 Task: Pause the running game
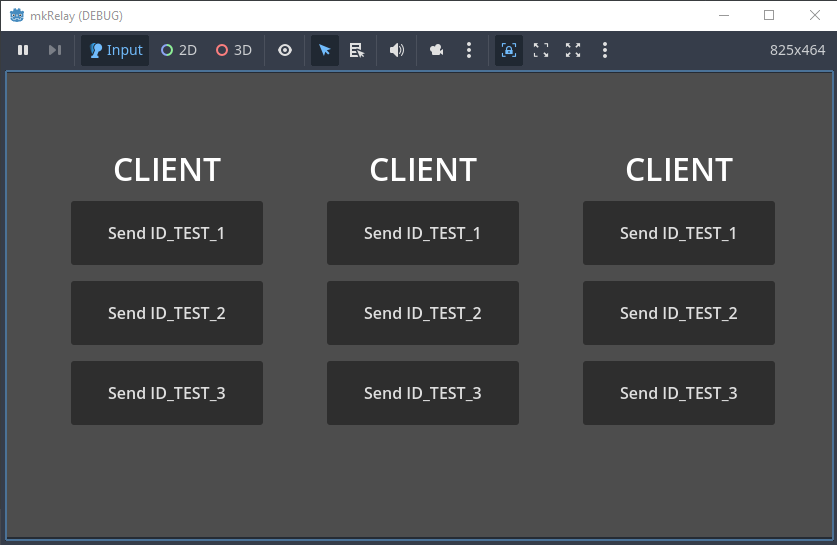[23, 50]
